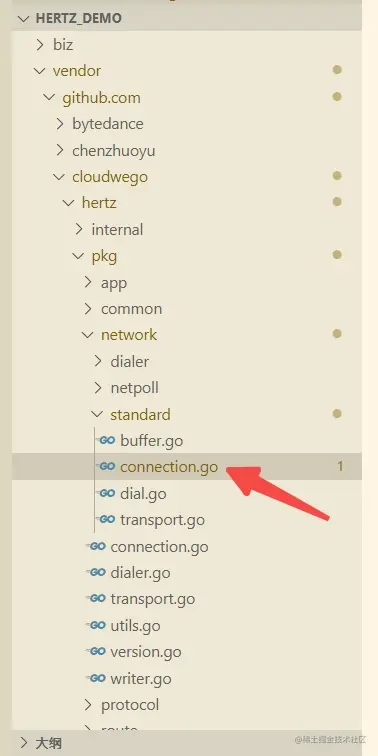The image size is (378, 756).
Task: Collapse the standard folder
Action: pyautogui.click(x=97, y=414)
